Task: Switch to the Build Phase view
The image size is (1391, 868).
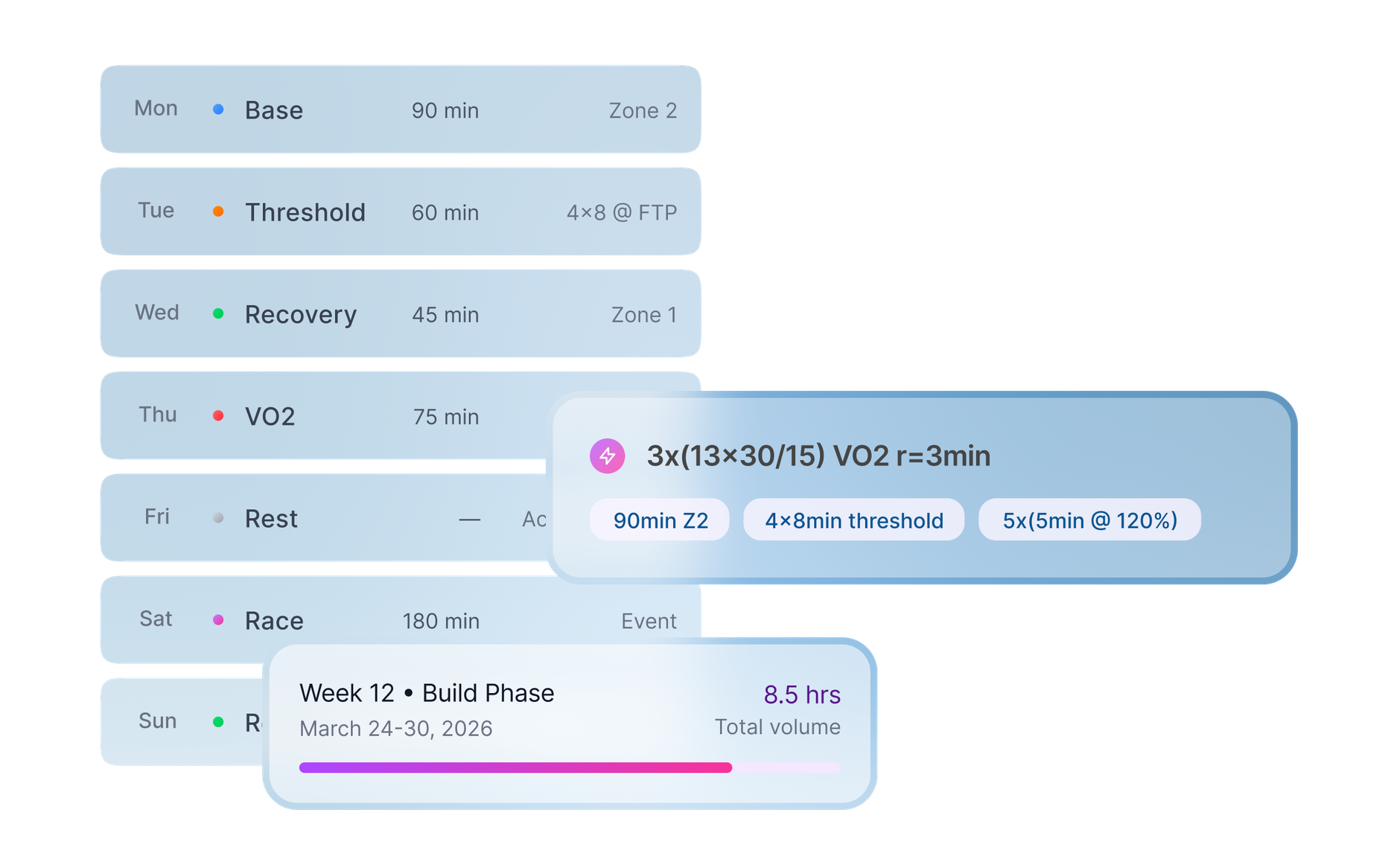Action: coord(488,692)
